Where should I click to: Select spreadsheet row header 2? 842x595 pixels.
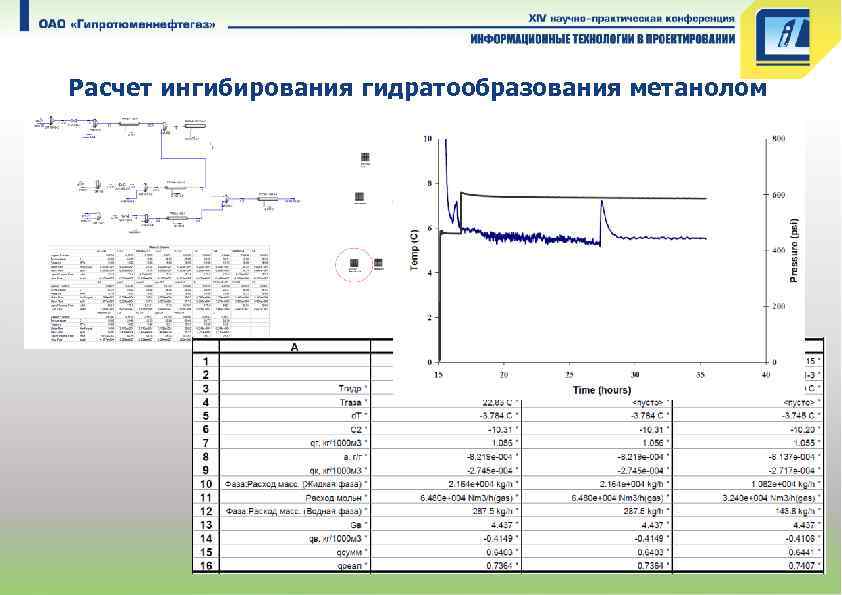pos(206,375)
